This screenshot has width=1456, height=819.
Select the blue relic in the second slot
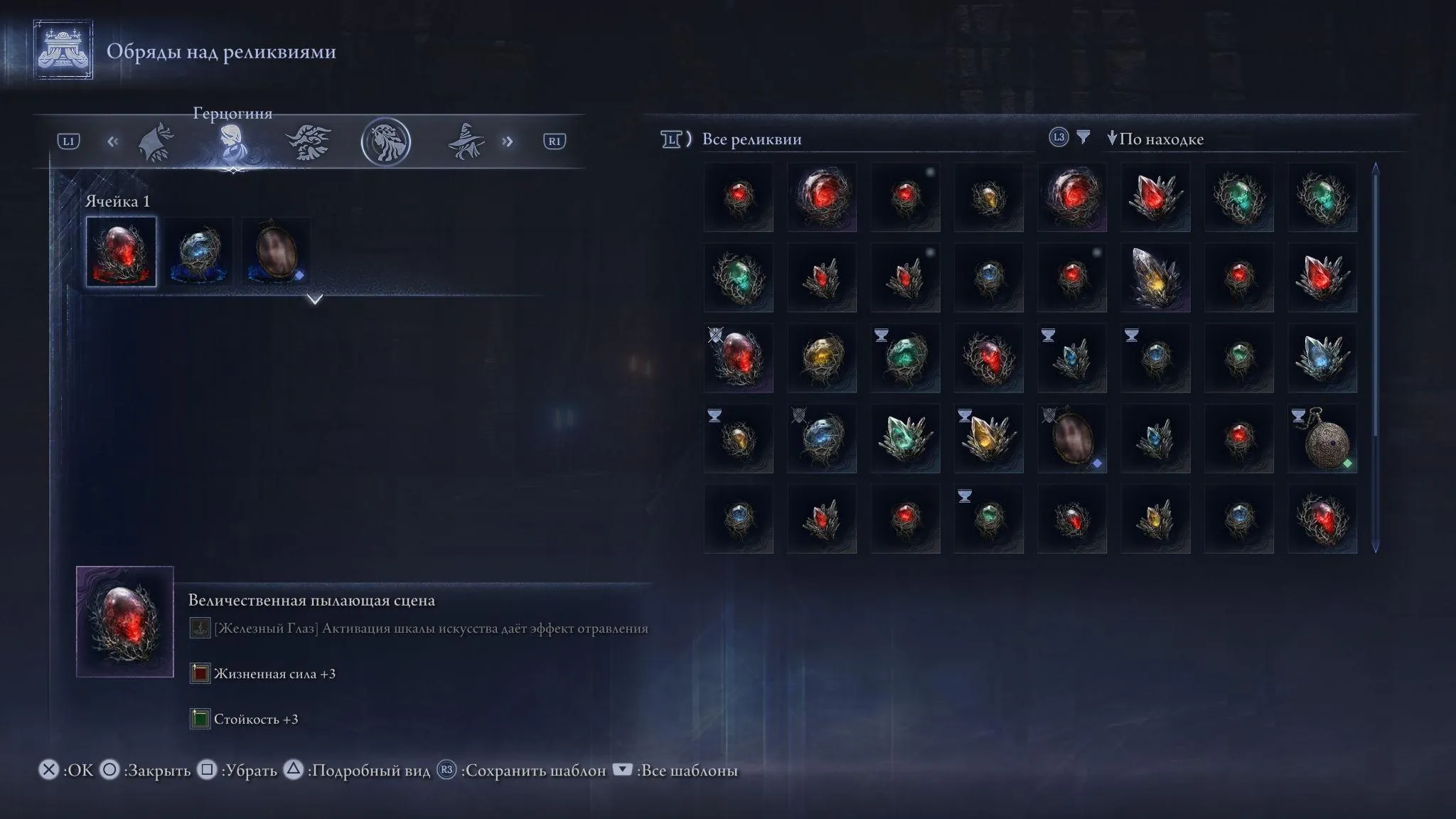pos(198,252)
